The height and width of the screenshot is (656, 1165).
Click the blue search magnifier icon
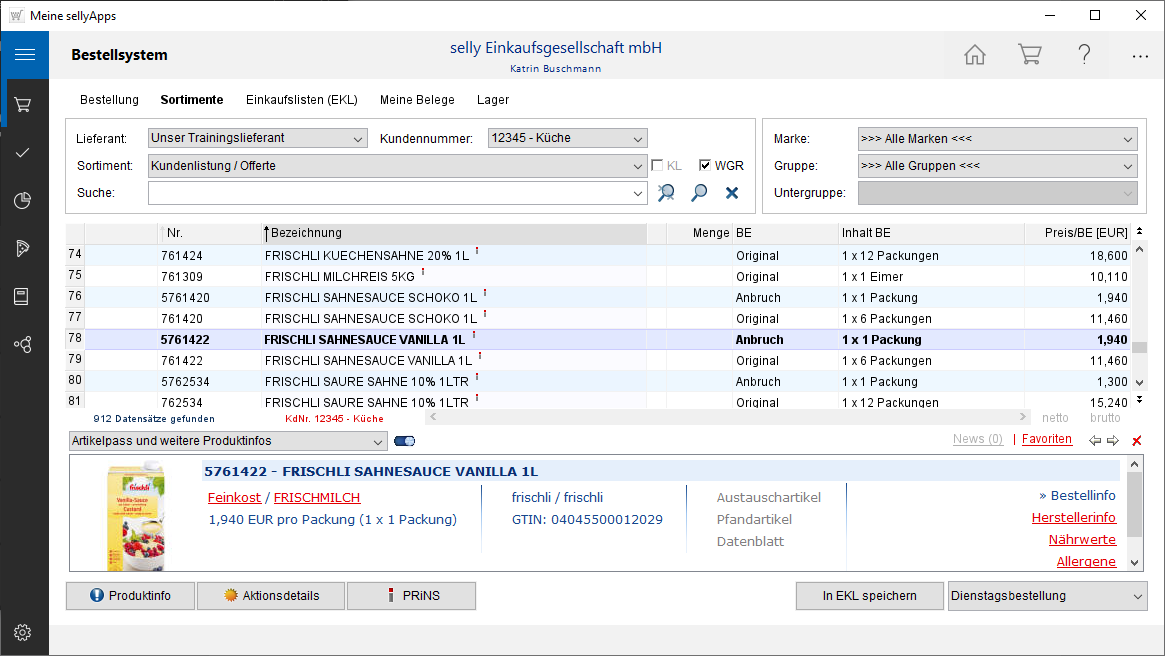(699, 192)
